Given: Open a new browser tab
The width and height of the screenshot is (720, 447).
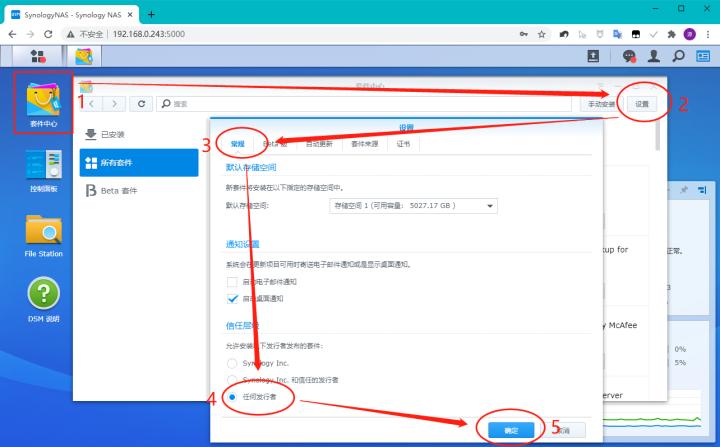Looking at the screenshot, I should click(151, 15).
